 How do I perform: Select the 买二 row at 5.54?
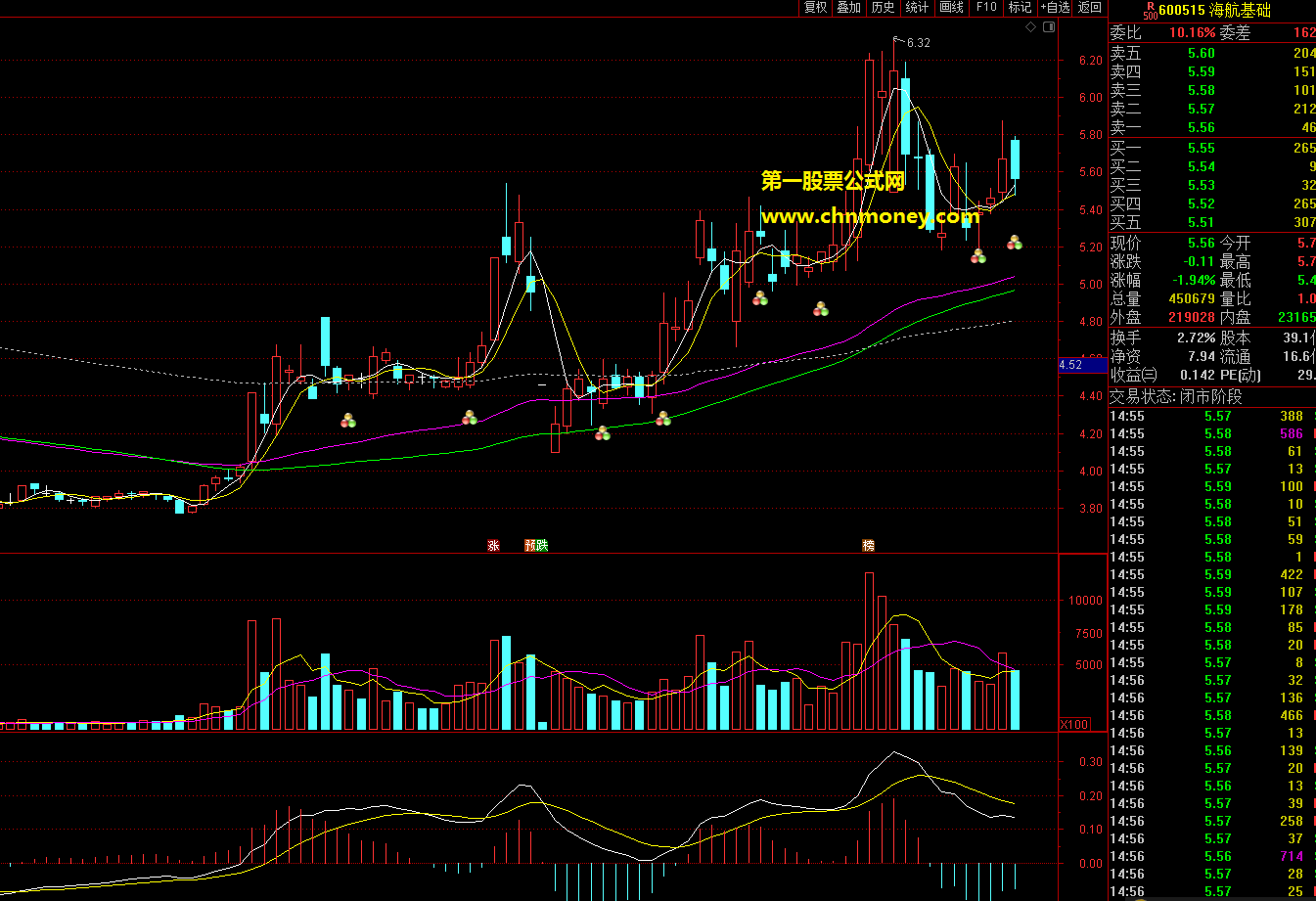click(x=1212, y=166)
